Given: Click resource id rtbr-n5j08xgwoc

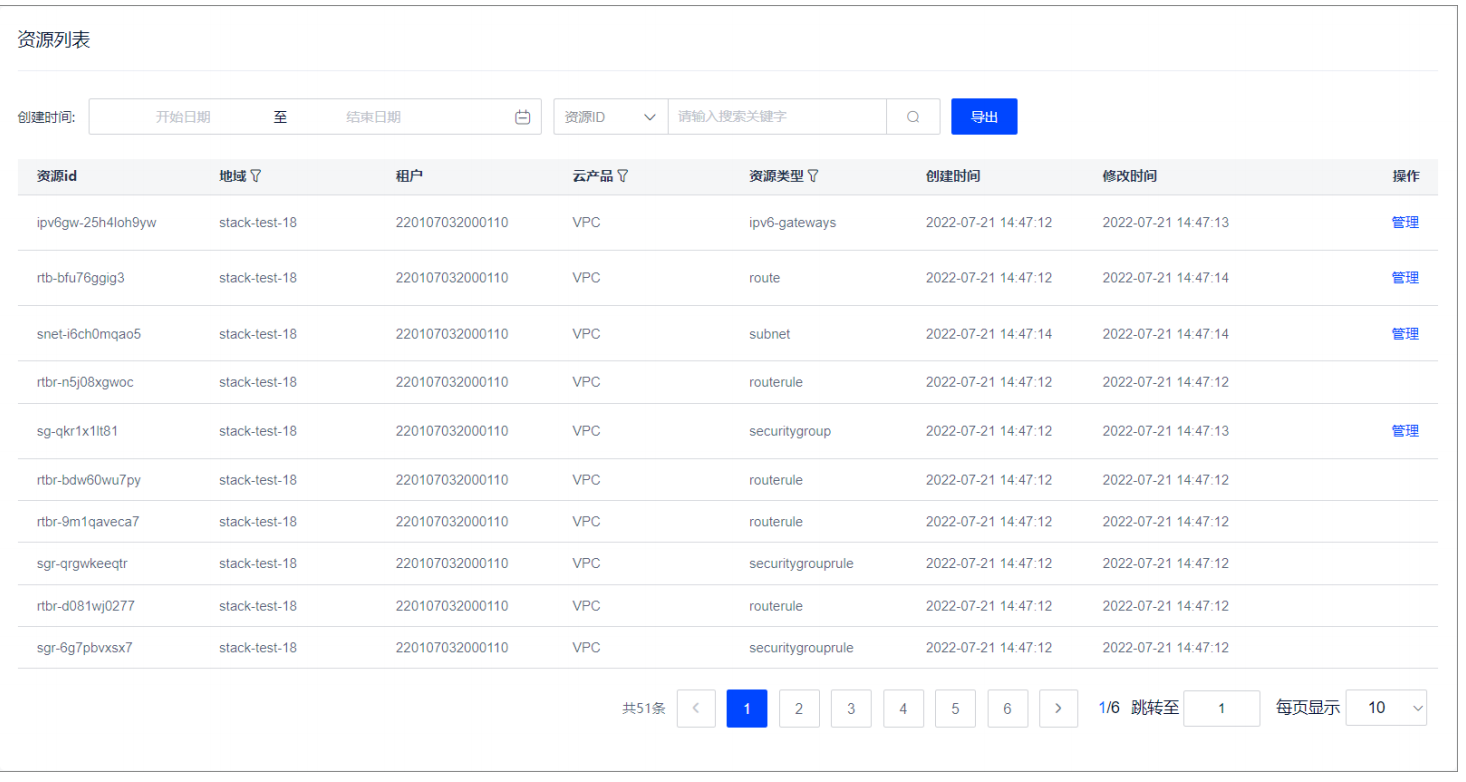Looking at the screenshot, I should pyautogui.click(x=85, y=382).
